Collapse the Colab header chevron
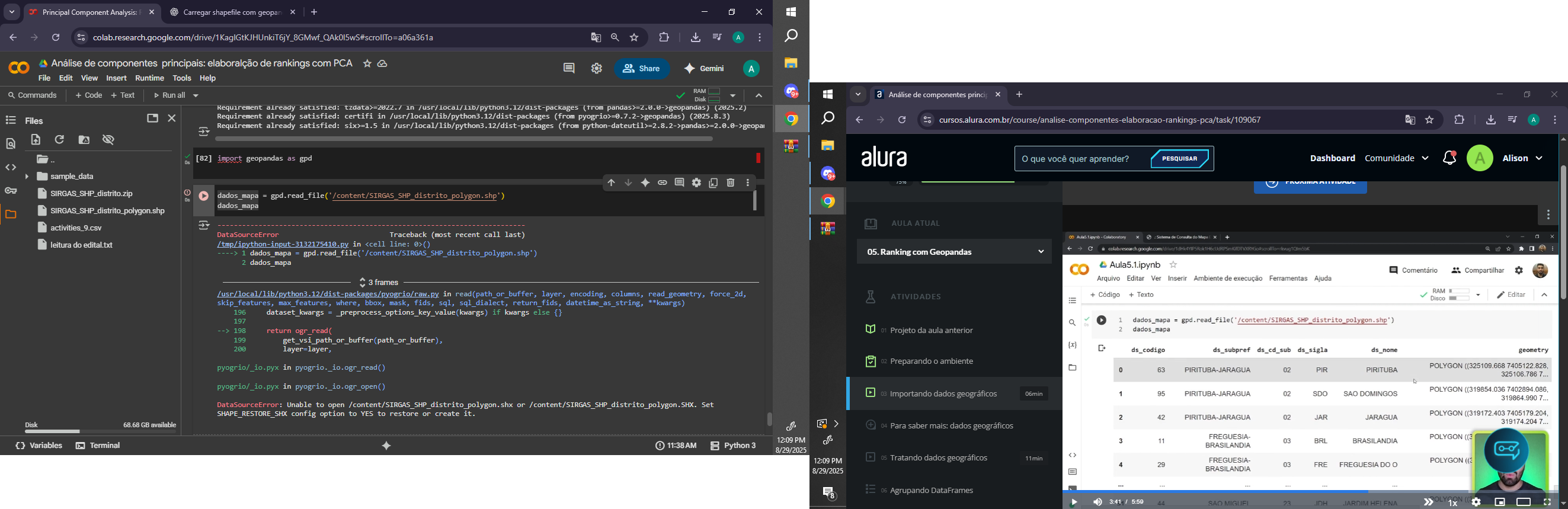The image size is (1568, 509). [x=759, y=95]
